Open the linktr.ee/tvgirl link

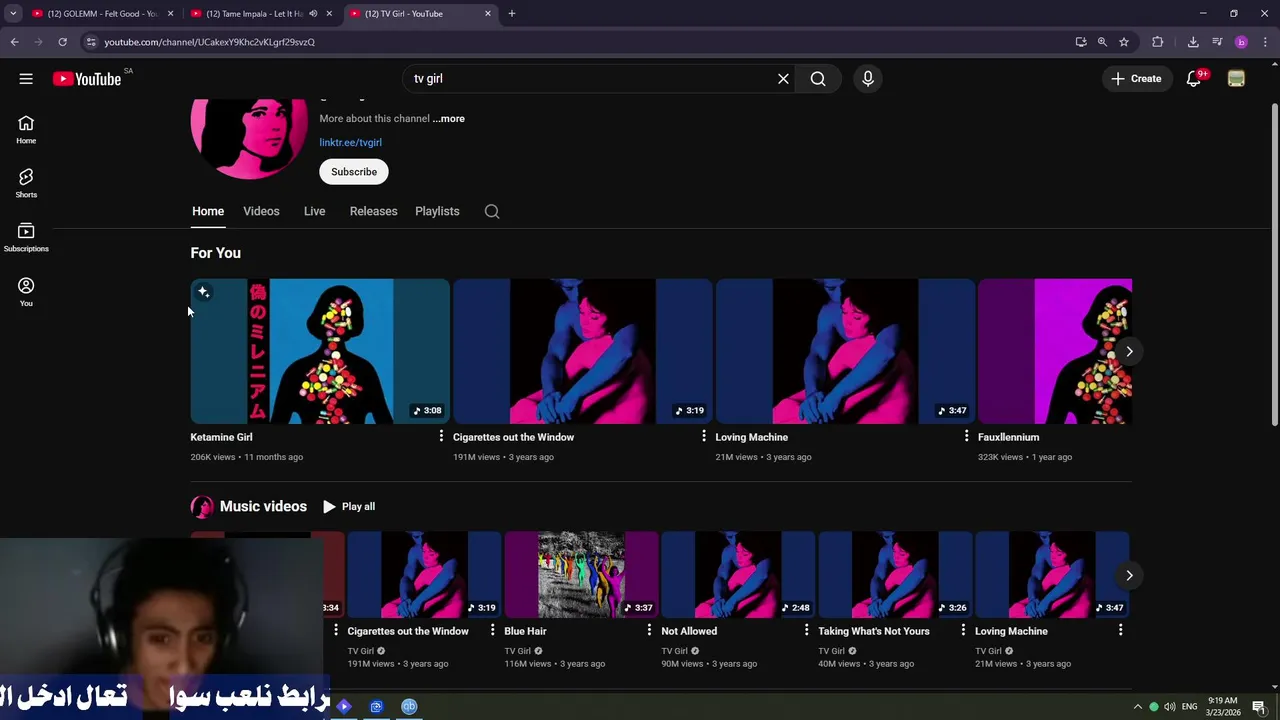coord(350,142)
